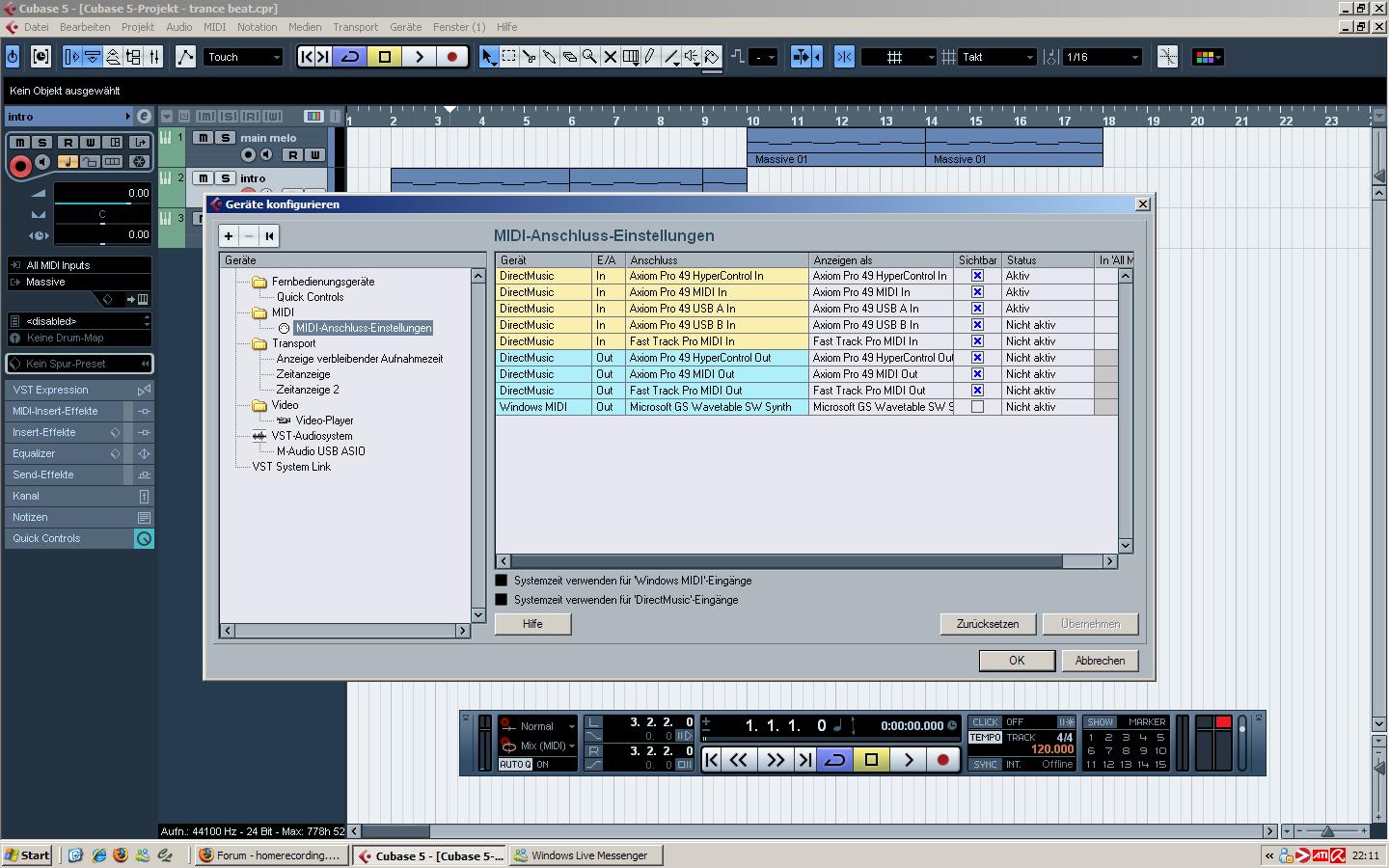Click inspector track record enable button
This screenshot has height=868, width=1389.
[x=19, y=166]
